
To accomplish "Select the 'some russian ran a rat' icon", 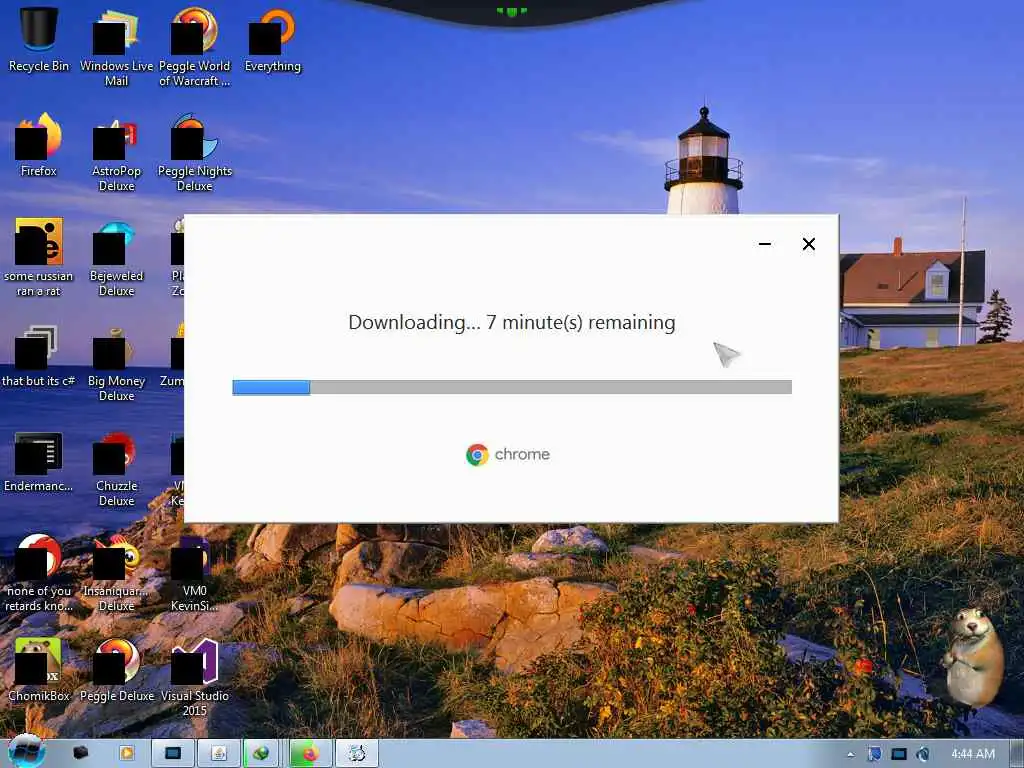I will [x=39, y=257].
